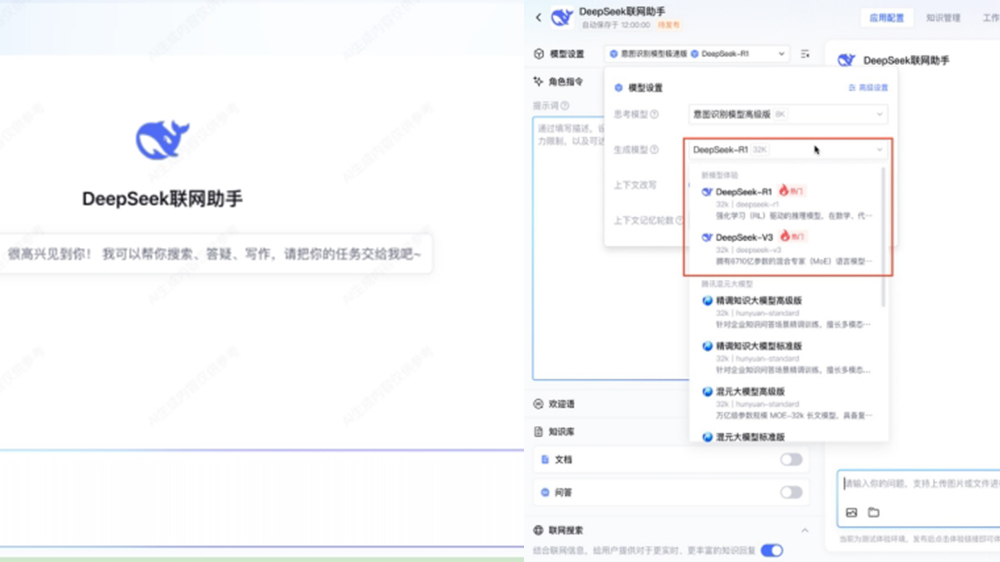Image resolution: width=1000 pixels, height=562 pixels.
Task: Click the 待发布 status tag
Action: click(668, 26)
